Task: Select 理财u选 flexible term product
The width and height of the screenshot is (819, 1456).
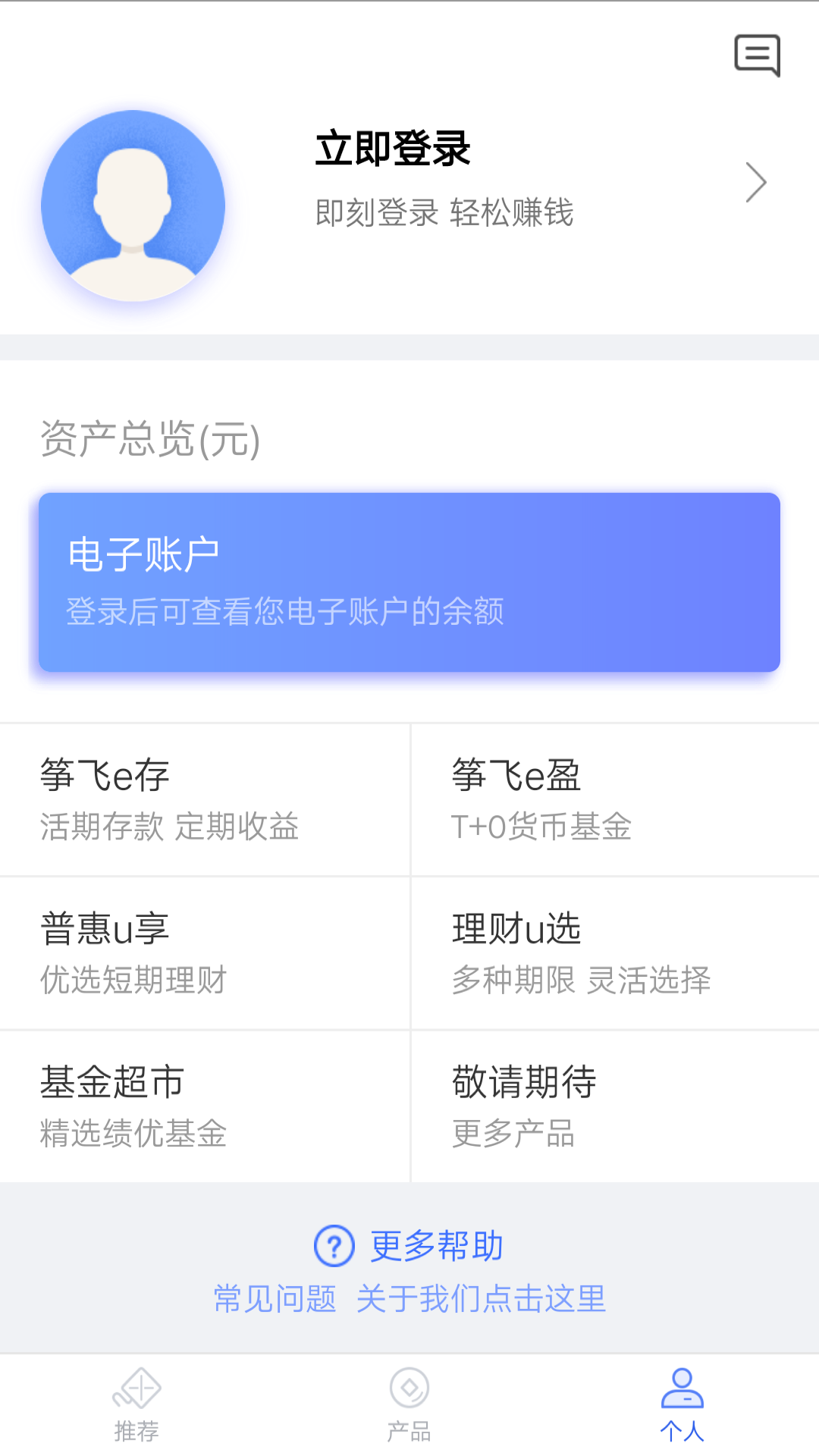Action: click(x=615, y=953)
